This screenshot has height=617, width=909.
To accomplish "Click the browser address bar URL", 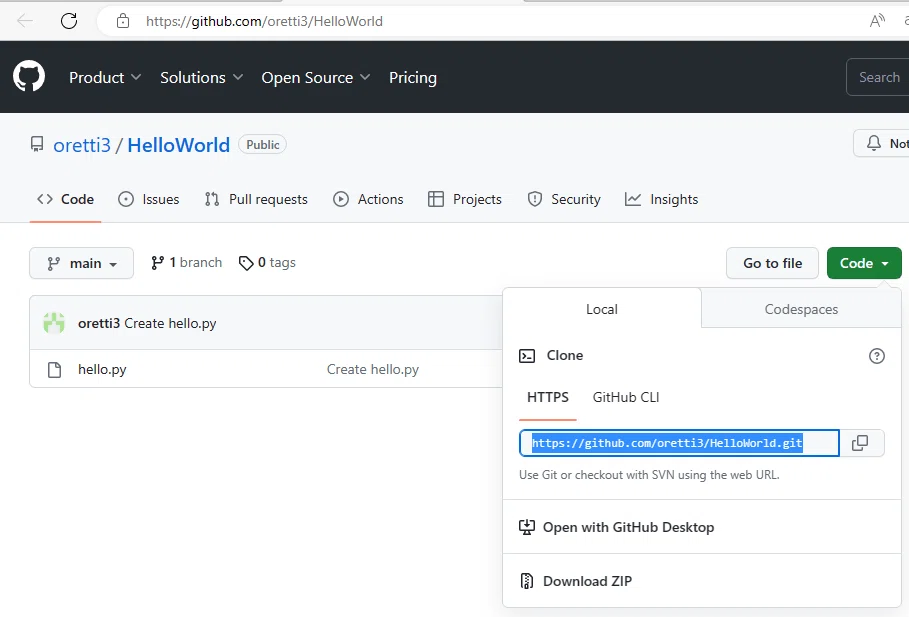I will click(264, 21).
